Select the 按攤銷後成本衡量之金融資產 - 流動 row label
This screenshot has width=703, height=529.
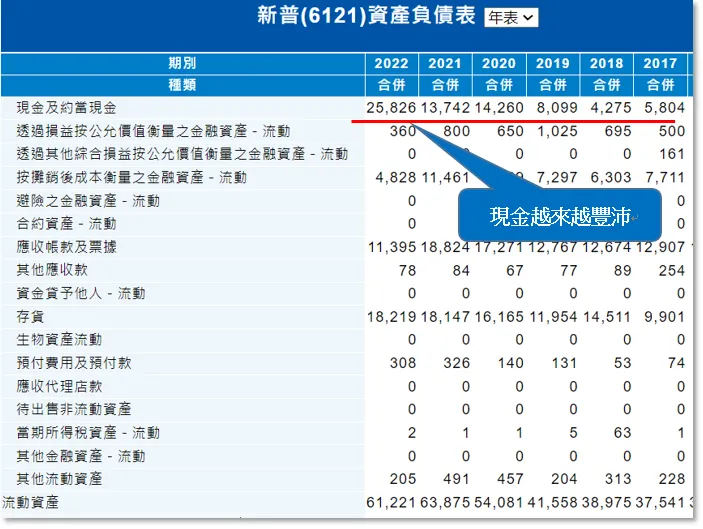point(131,178)
